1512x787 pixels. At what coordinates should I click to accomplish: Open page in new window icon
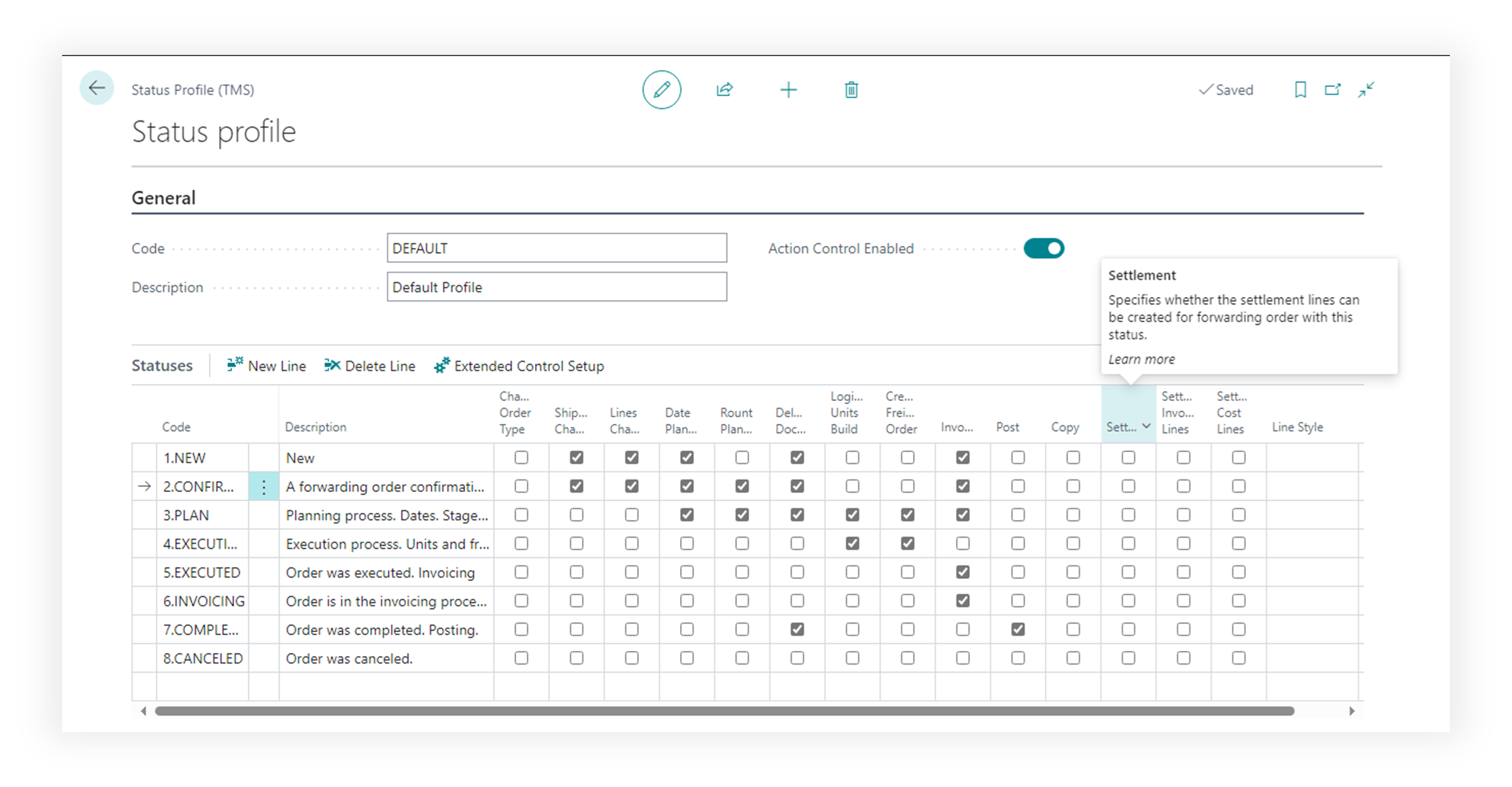pos(1332,90)
